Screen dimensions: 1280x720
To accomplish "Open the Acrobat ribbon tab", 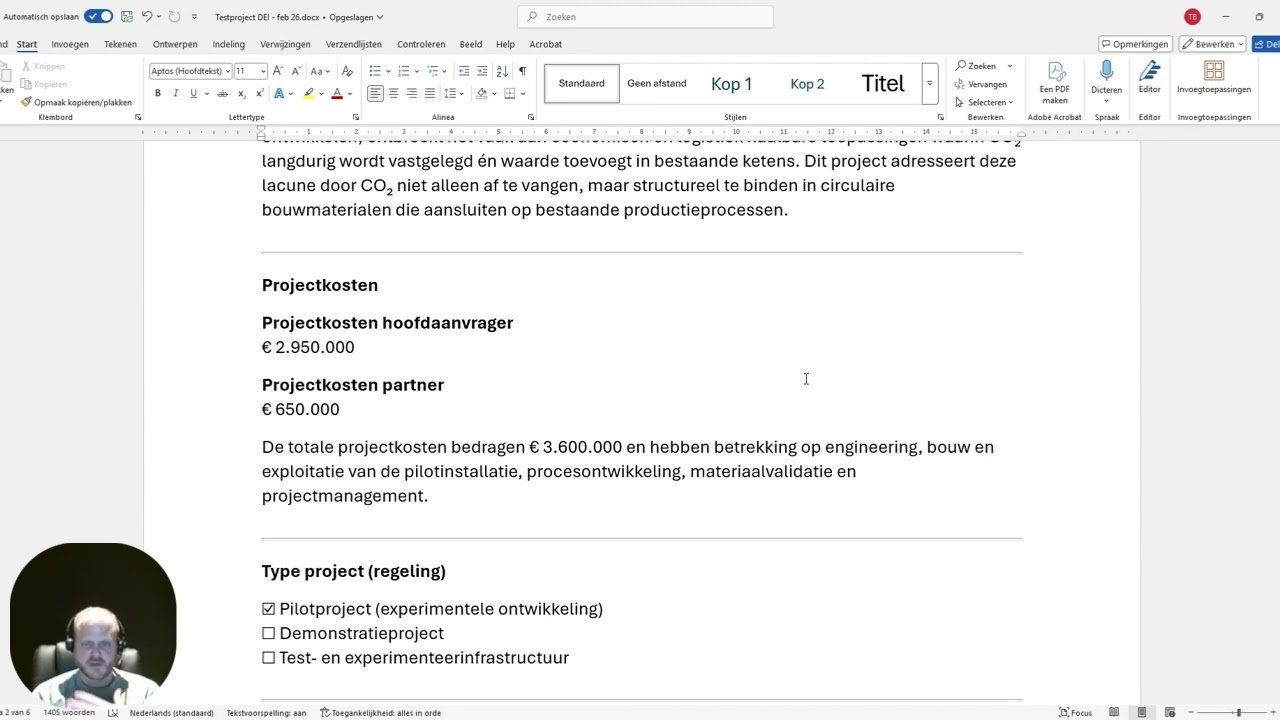I will pyautogui.click(x=546, y=44).
